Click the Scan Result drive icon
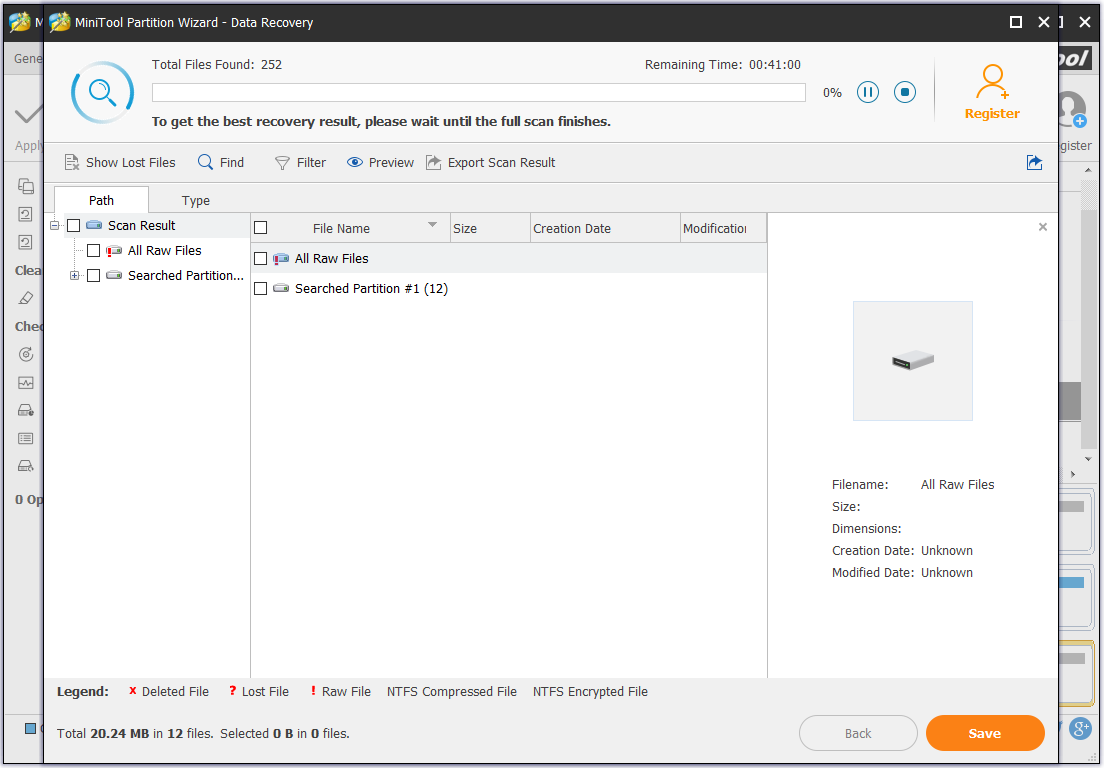Screen dimensions: 1104x768 tap(94, 225)
